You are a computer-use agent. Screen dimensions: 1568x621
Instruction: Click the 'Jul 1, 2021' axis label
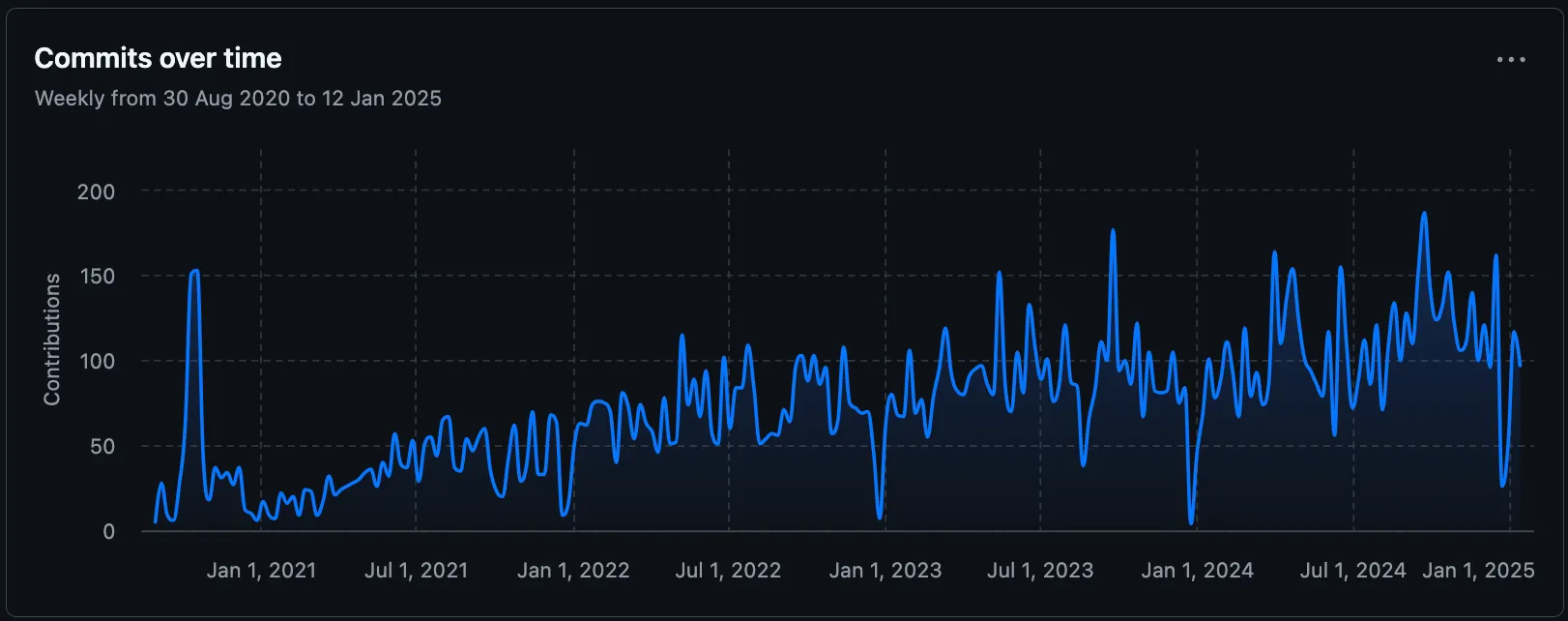pyautogui.click(x=416, y=570)
